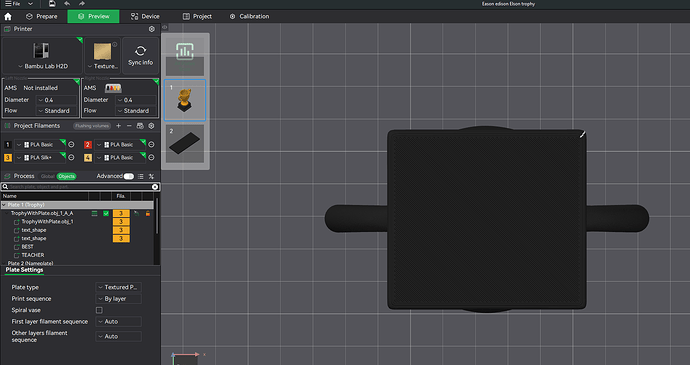Click the save project icon
The image size is (690, 365).
coord(52,4)
